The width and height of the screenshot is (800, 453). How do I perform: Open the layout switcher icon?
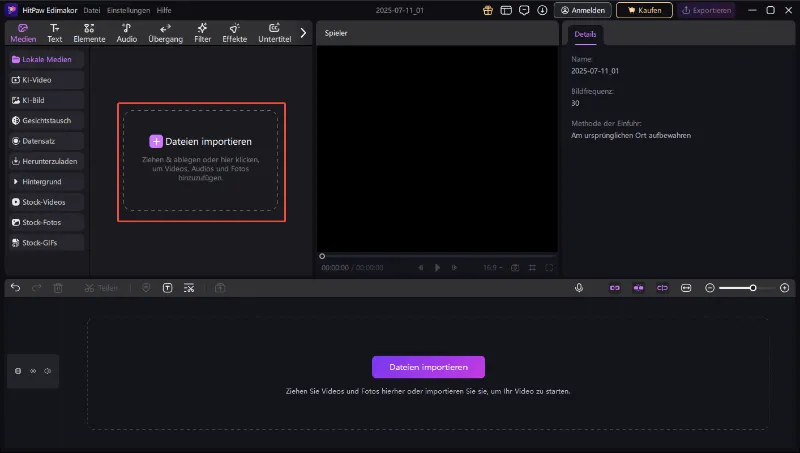coord(506,10)
